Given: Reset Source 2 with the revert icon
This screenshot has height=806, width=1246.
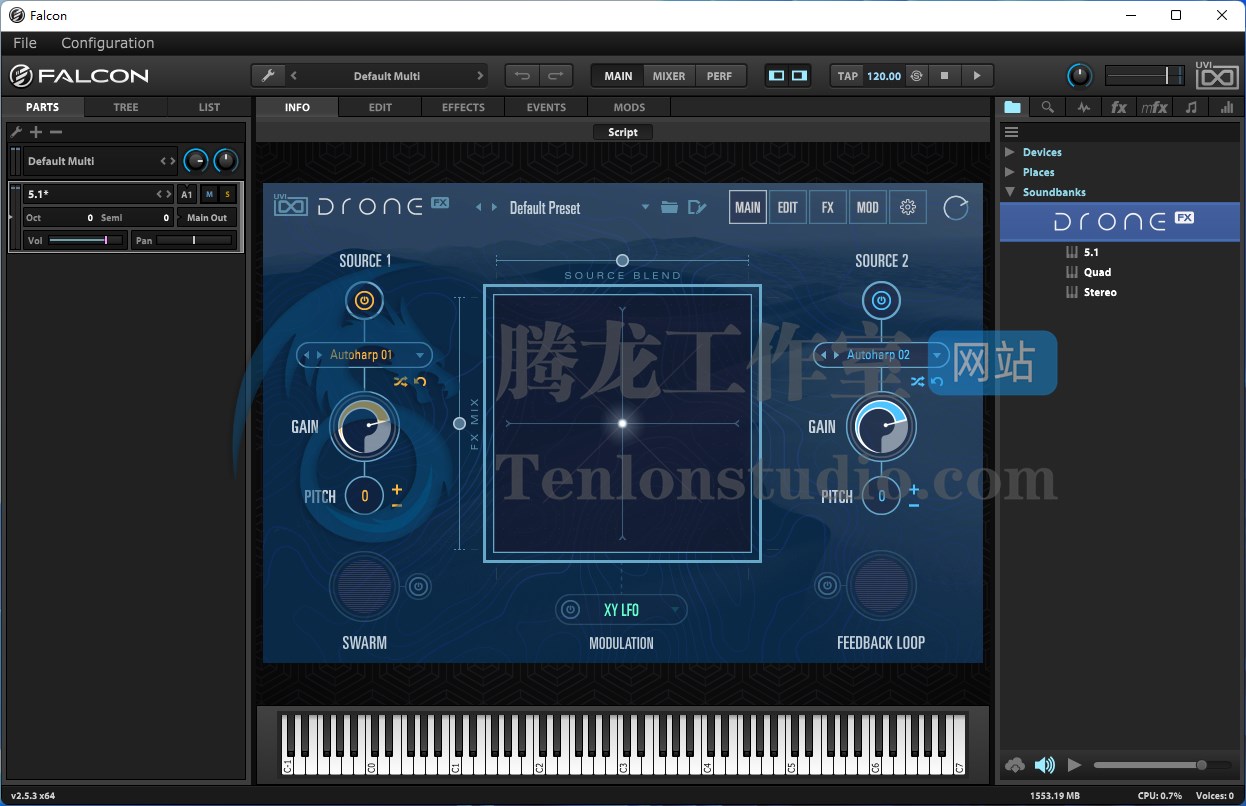Looking at the screenshot, I should point(937,382).
